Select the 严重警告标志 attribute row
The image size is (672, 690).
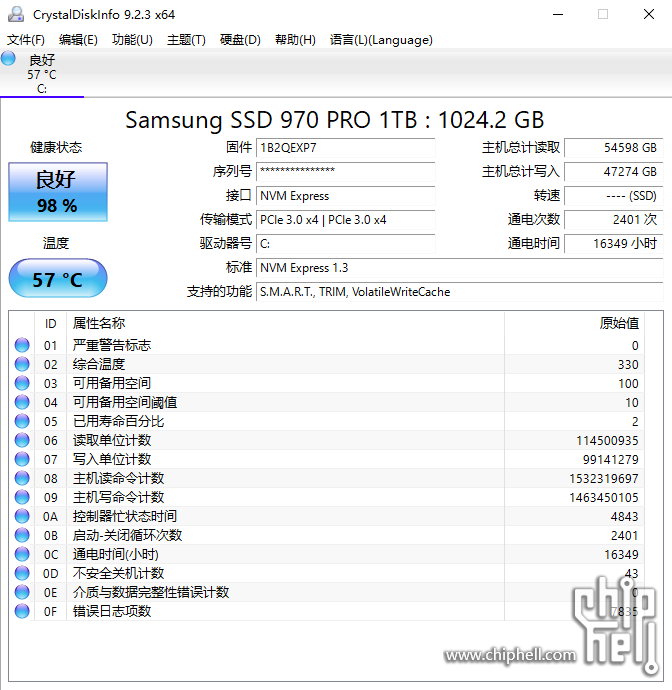click(327, 345)
